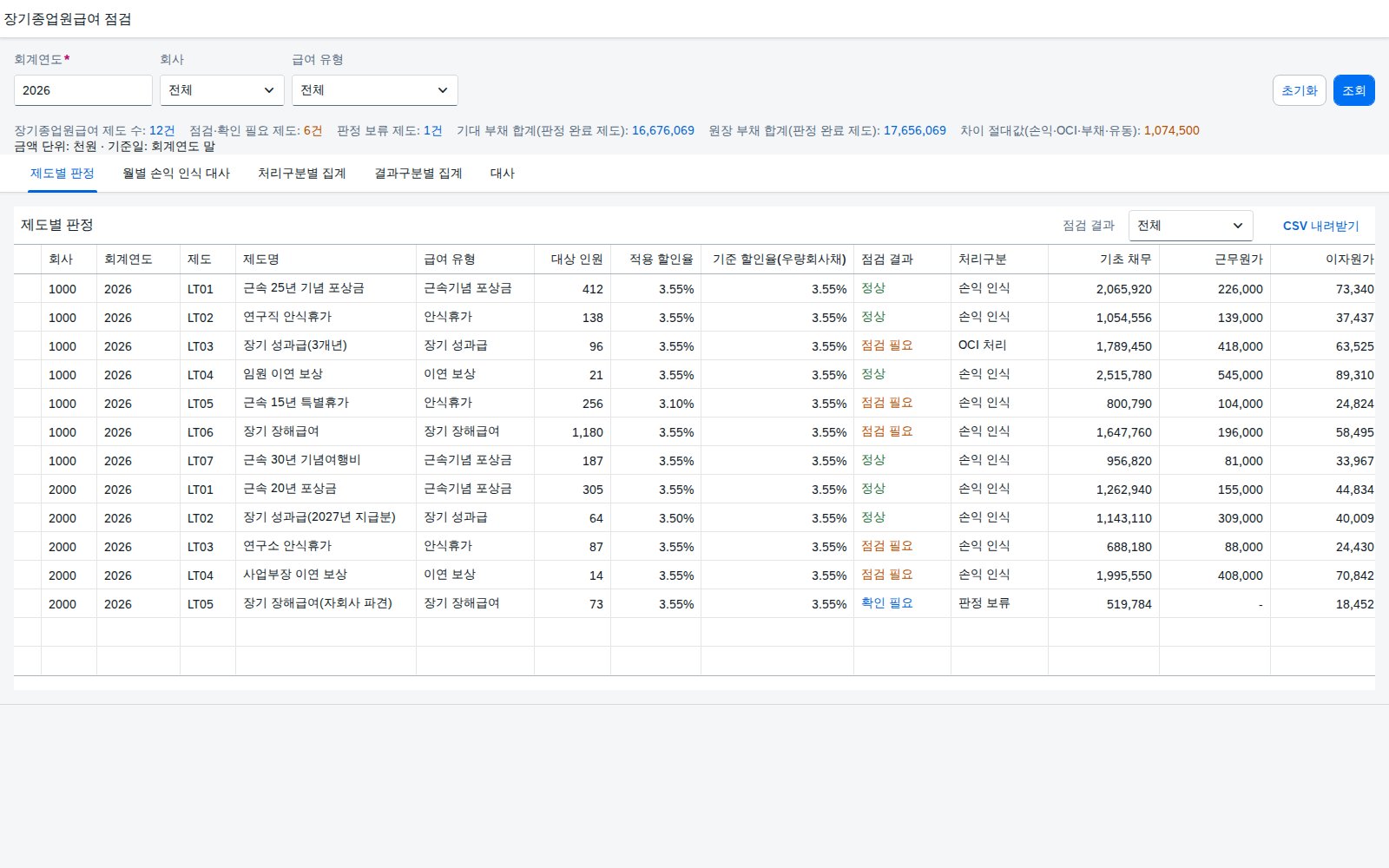This screenshot has height=868, width=1389.
Task: Open the 급여 유형 dropdown
Action: point(375,90)
